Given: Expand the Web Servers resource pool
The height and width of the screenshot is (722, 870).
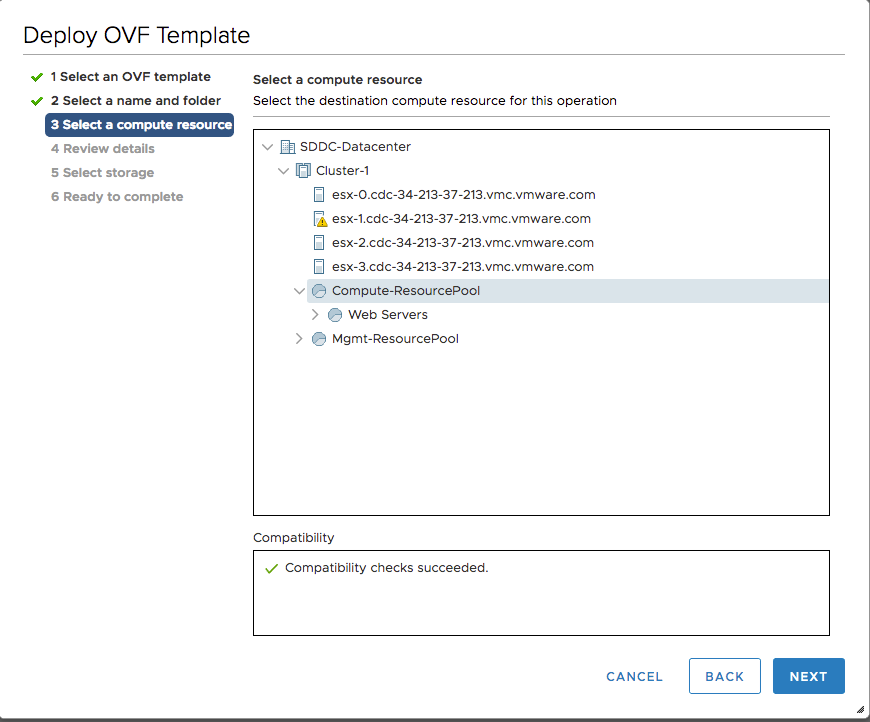Looking at the screenshot, I should [x=315, y=315].
